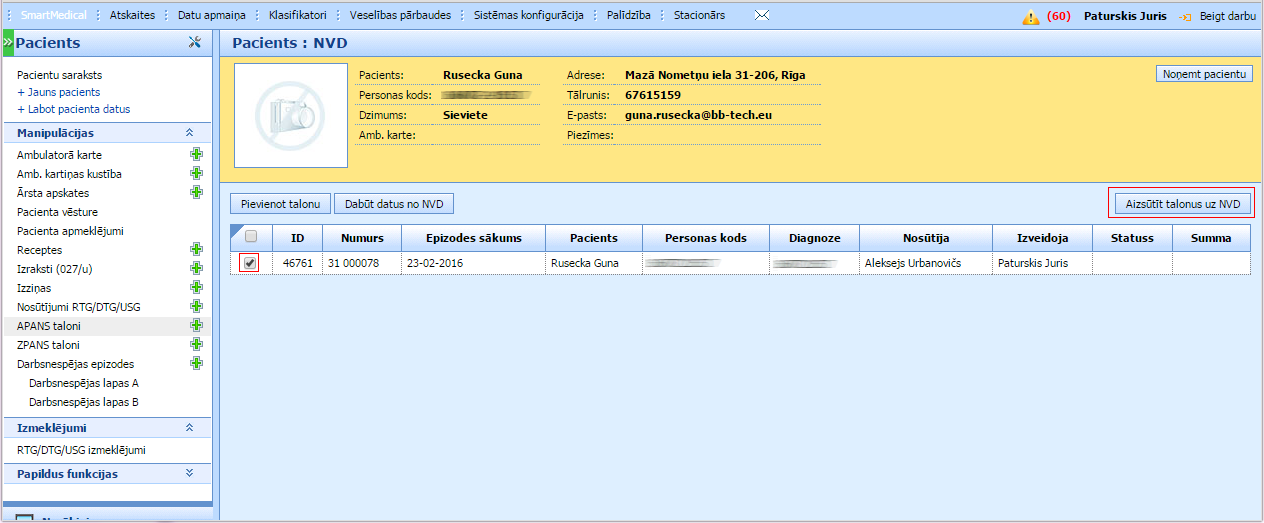Viewport: 1264px width, 523px height.
Task: Click the plus icon beside Darbsnespējas epizodes
Action: [196, 364]
